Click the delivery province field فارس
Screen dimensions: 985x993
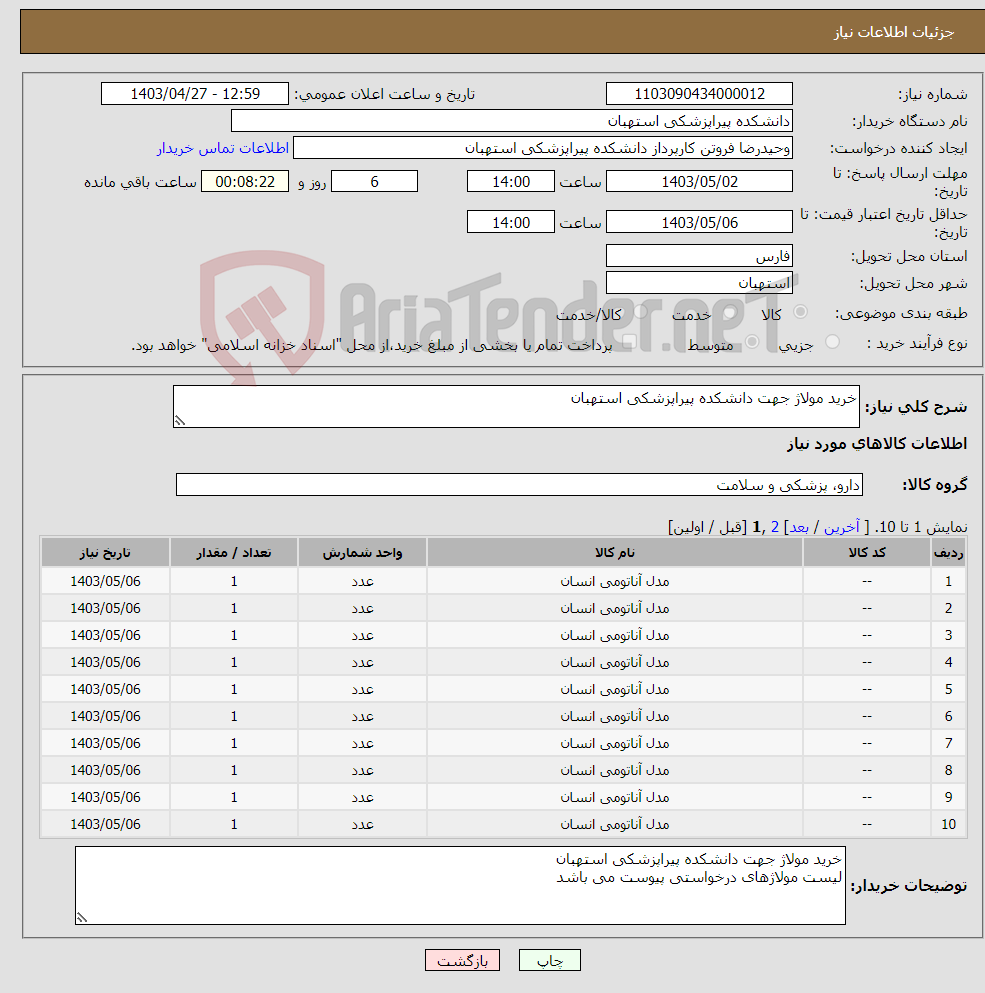(699, 256)
